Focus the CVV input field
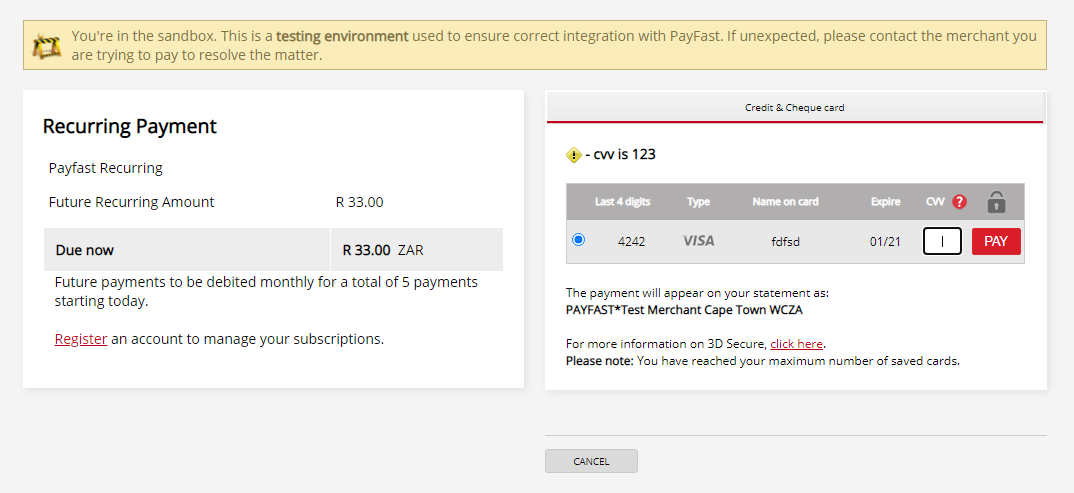The height and width of the screenshot is (493, 1074). point(942,242)
